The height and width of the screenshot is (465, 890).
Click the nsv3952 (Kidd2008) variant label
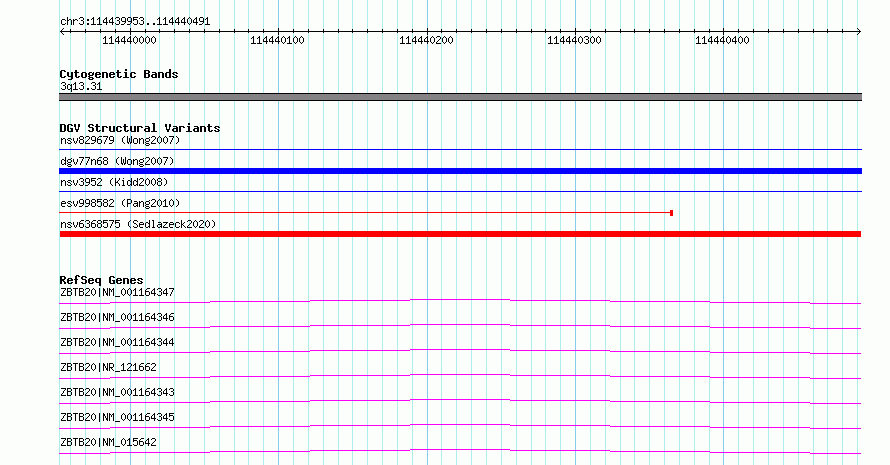115,182
